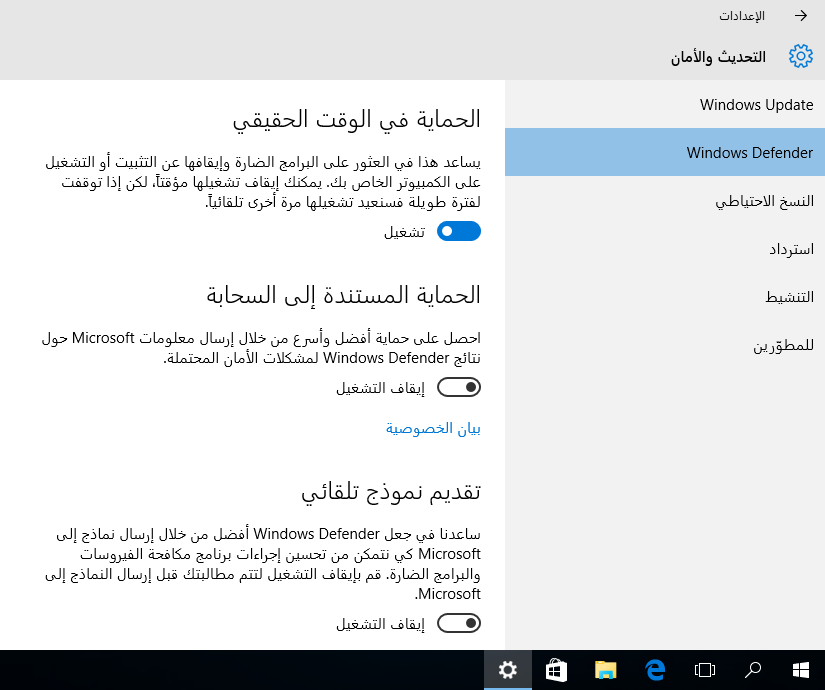Viewport: 825px width, 690px height.
Task: Click الحماية المستندة إلى السحابة heading
Action: (343, 295)
